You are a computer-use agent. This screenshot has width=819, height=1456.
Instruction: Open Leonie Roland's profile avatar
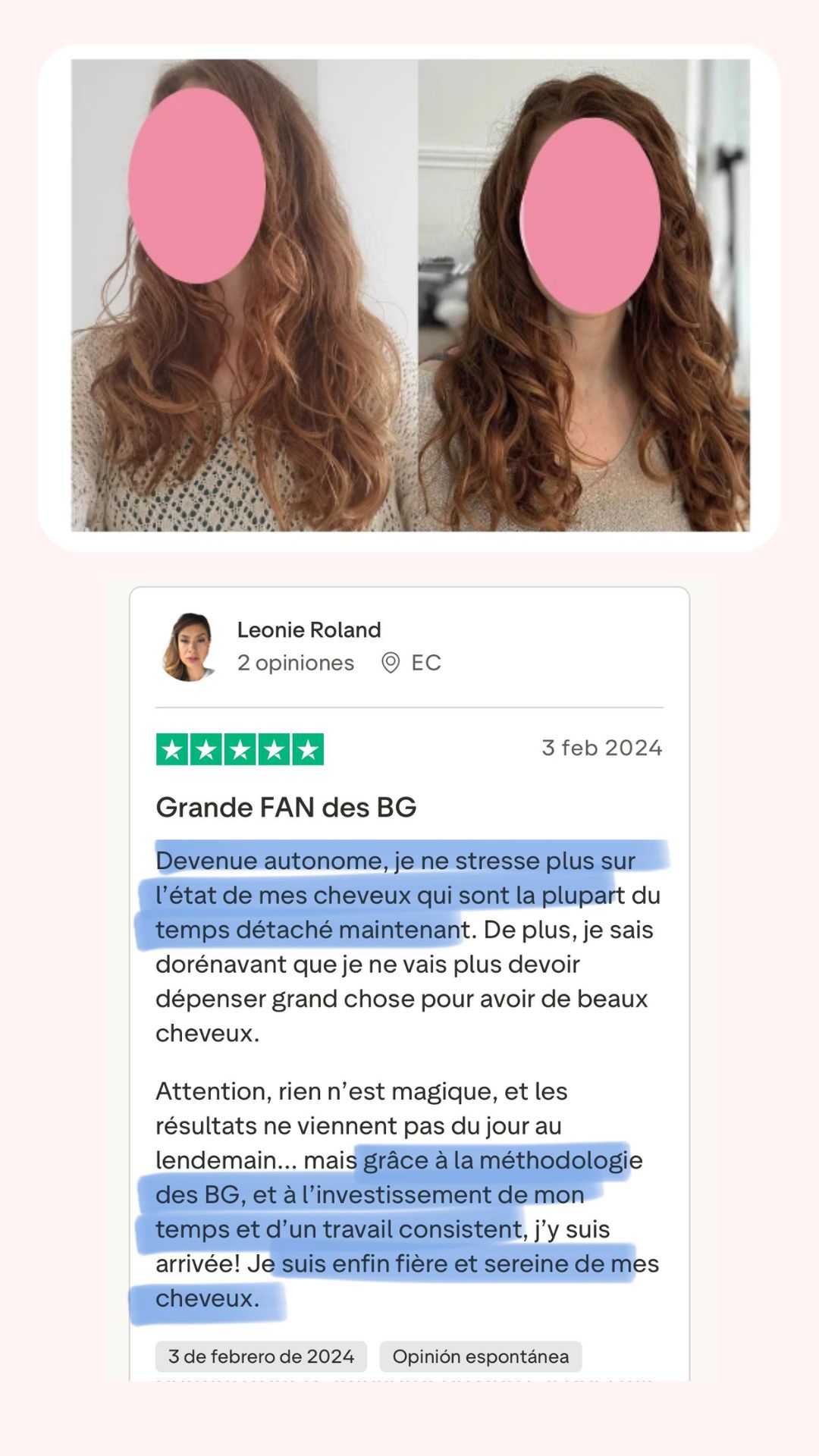point(188,647)
